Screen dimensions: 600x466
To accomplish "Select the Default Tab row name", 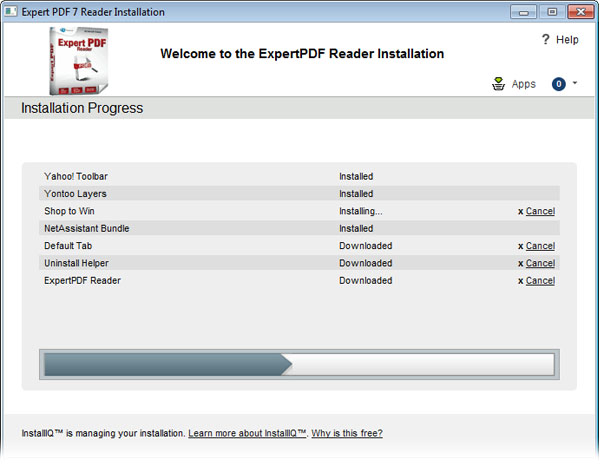I will pyautogui.click(x=68, y=246).
